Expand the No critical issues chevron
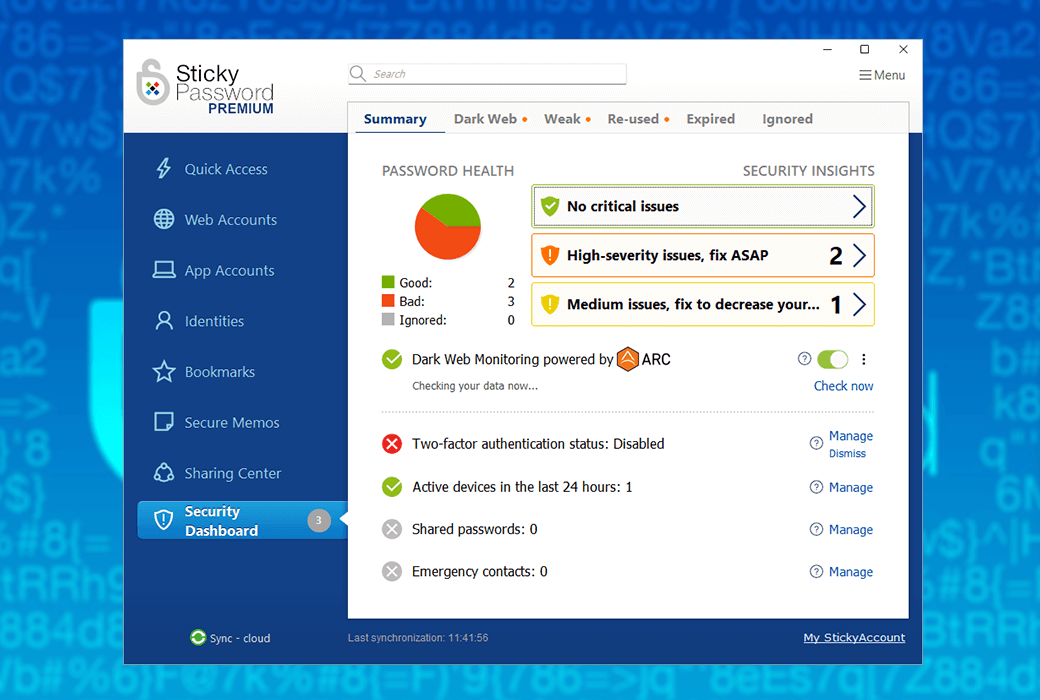 pyautogui.click(x=859, y=206)
